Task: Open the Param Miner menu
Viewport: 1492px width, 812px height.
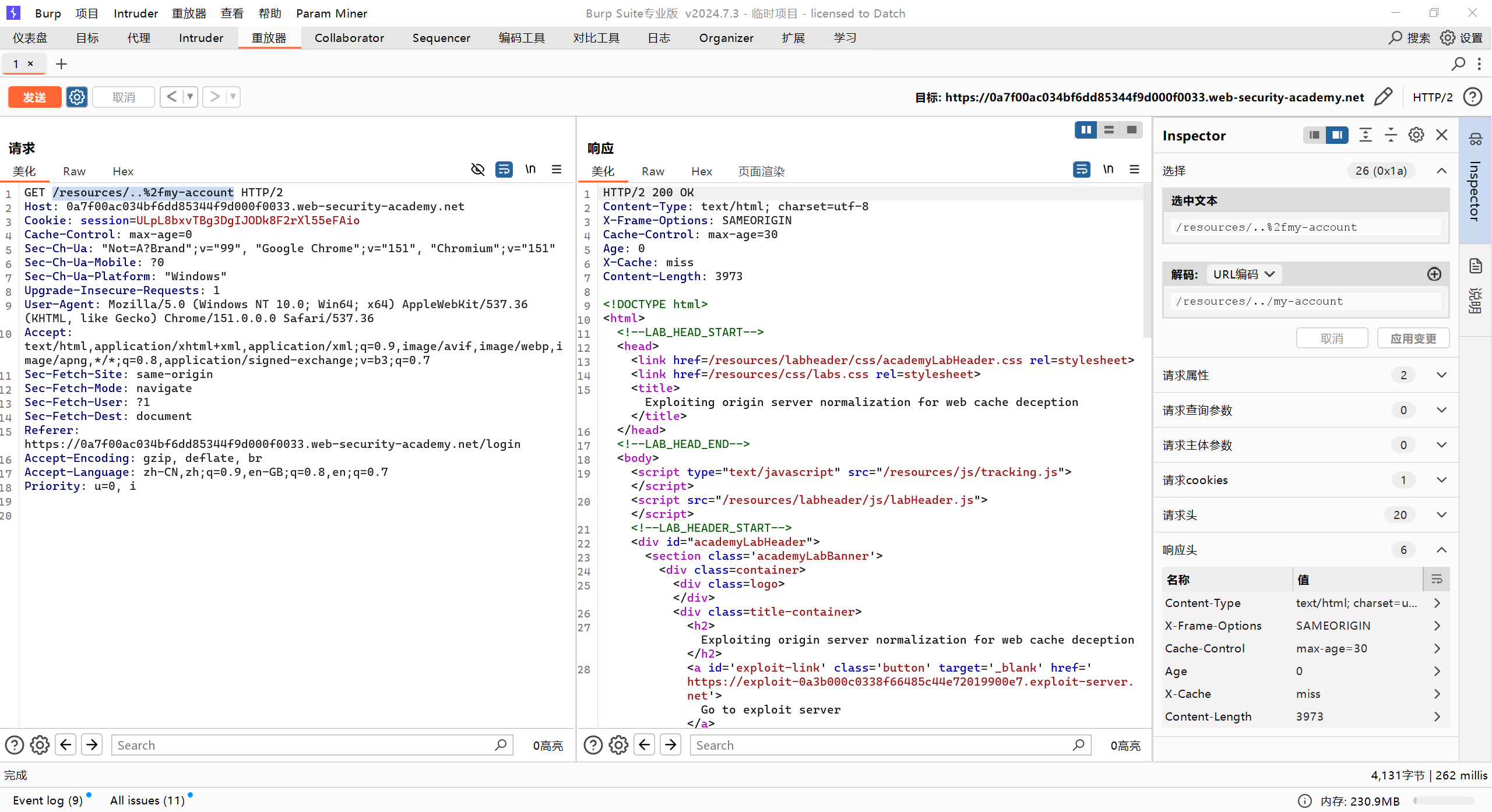Action: tap(332, 13)
